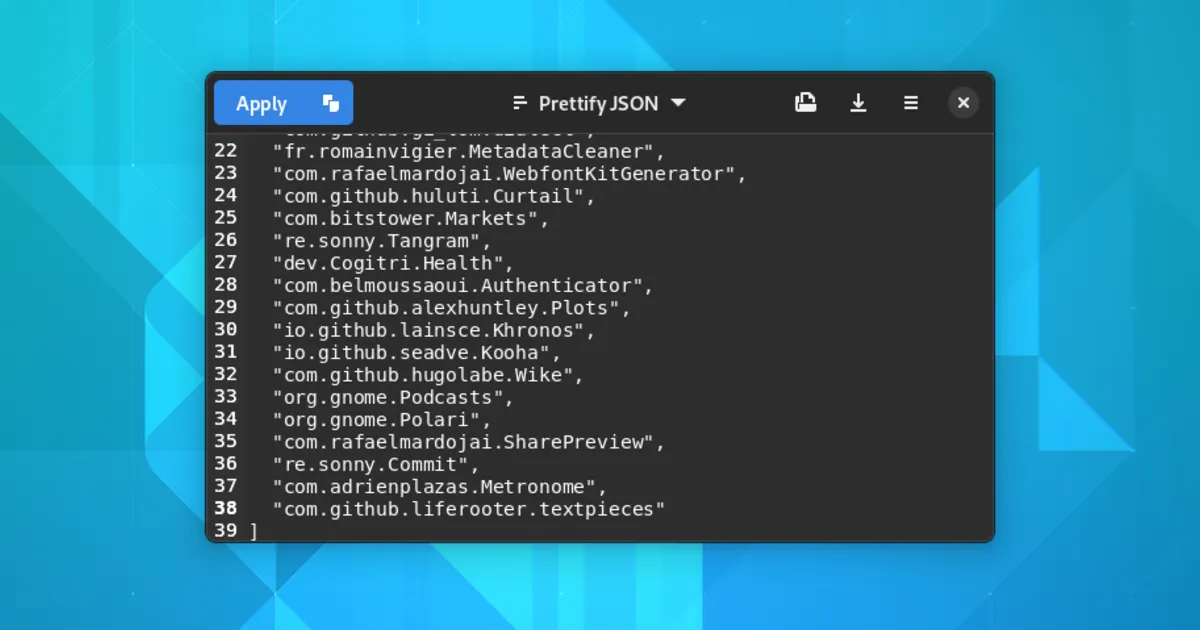Image resolution: width=1200 pixels, height=630 pixels.
Task: Click the "org.gnome.Podcasts" string
Action: (392, 398)
